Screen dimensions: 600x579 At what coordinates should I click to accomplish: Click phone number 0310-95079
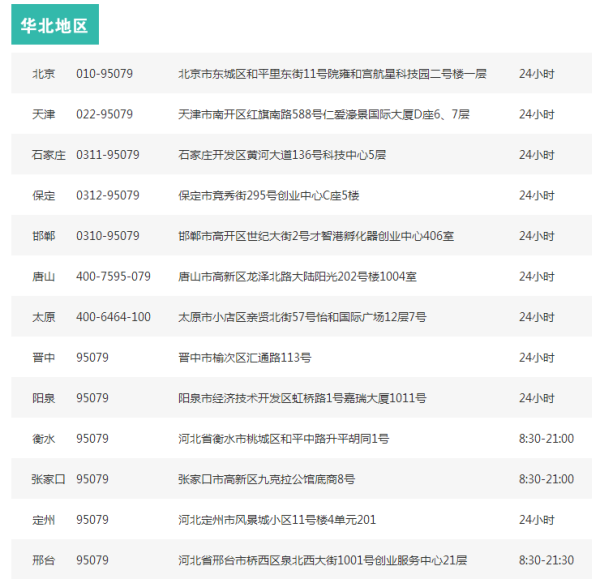tap(108, 236)
